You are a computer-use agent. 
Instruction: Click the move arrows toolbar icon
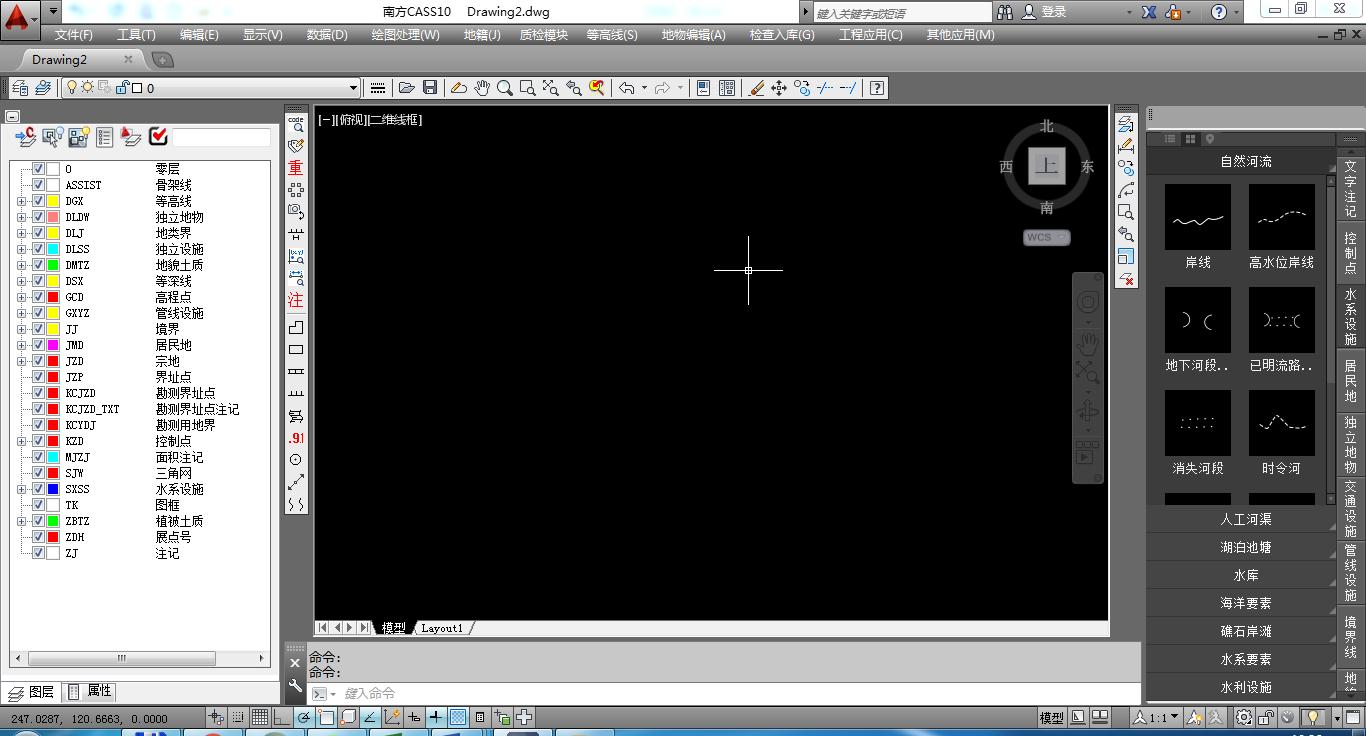[x=778, y=88]
